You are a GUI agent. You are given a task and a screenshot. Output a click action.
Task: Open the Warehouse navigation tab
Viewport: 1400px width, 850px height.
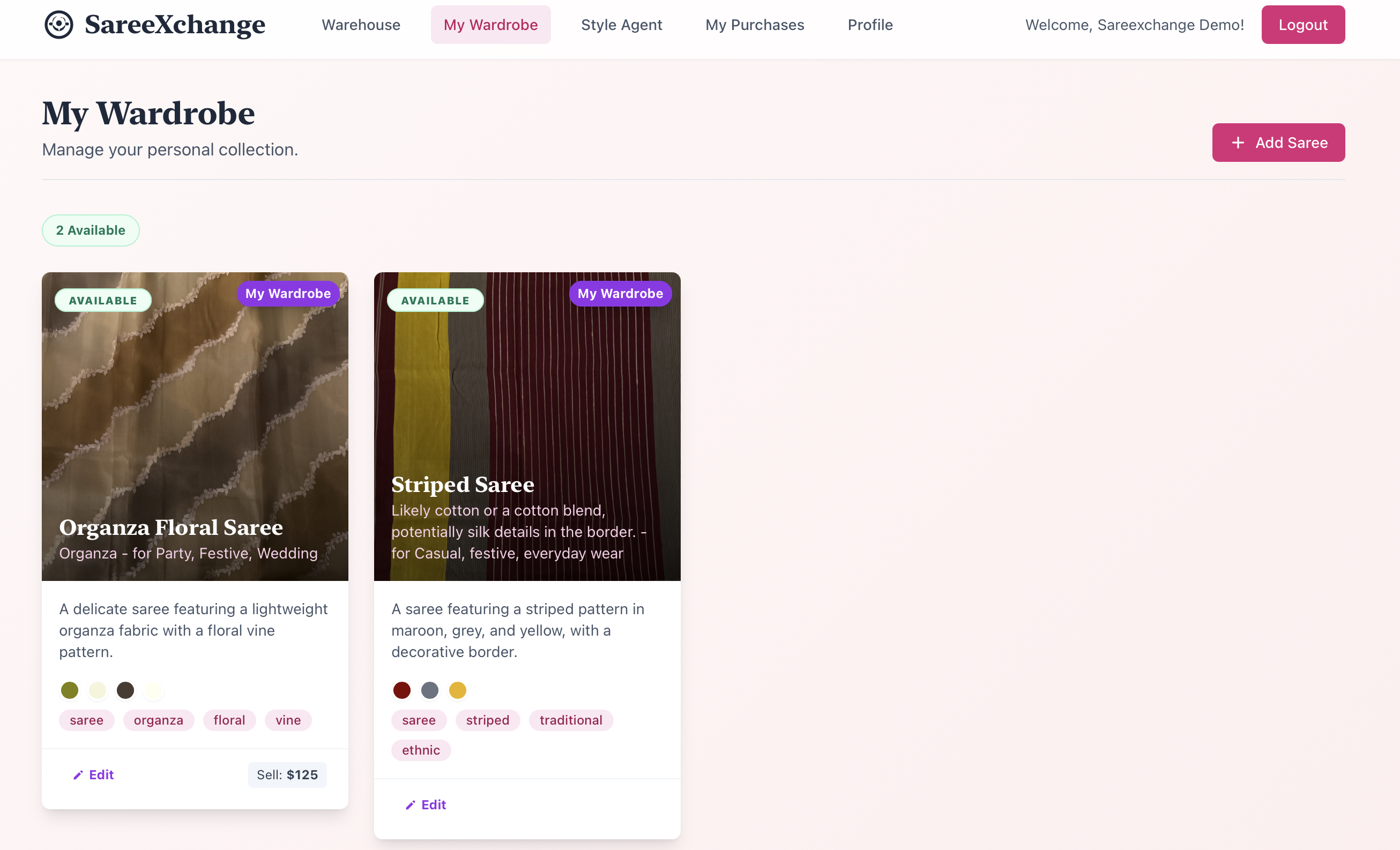(360, 25)
